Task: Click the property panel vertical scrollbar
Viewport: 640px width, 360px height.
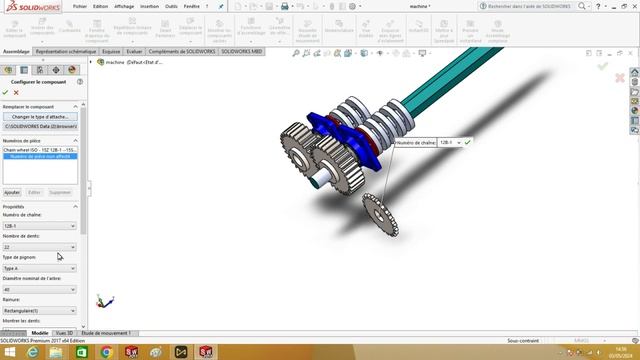Action: click(83, 171)
